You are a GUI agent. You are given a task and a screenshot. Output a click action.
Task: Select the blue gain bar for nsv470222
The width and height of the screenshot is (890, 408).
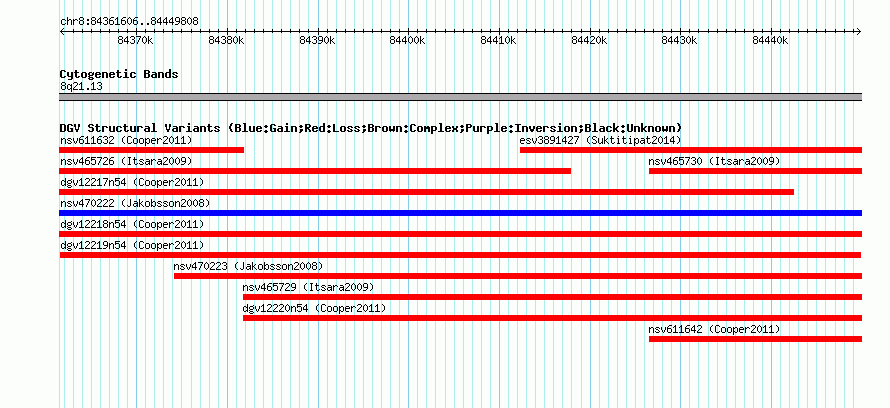[461, 213]
